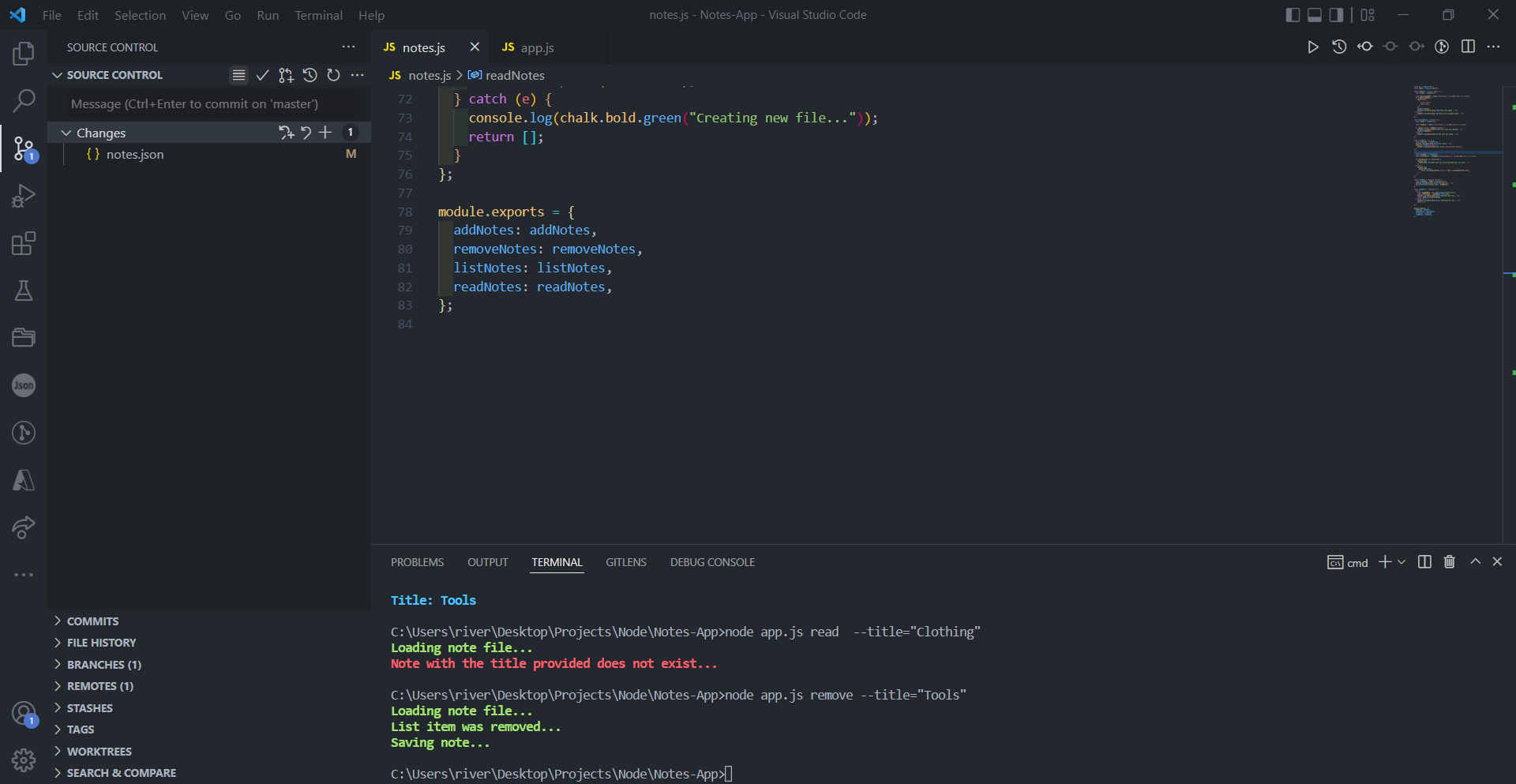Collapse the Changes section
The image size is (1516, 784).
pyautogui.click(x=66, y=132)
